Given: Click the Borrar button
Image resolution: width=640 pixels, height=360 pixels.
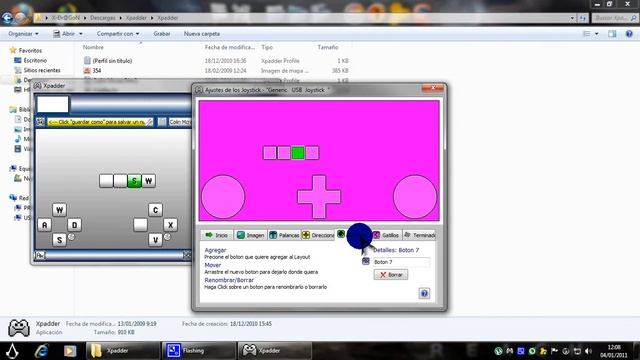Looking at the screenshot, I should 391,275.
